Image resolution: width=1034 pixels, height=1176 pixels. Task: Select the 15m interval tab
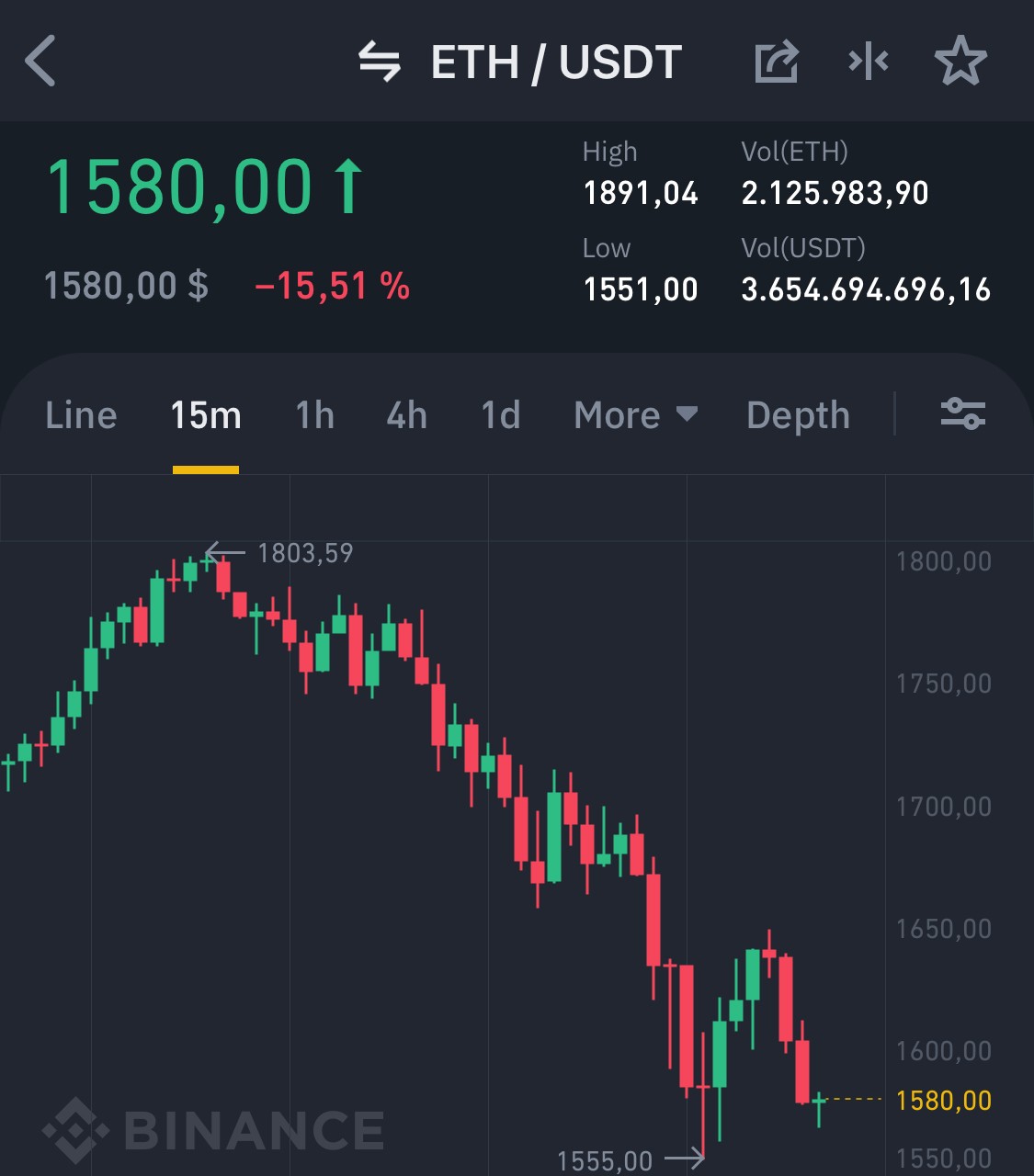[206, 415]
